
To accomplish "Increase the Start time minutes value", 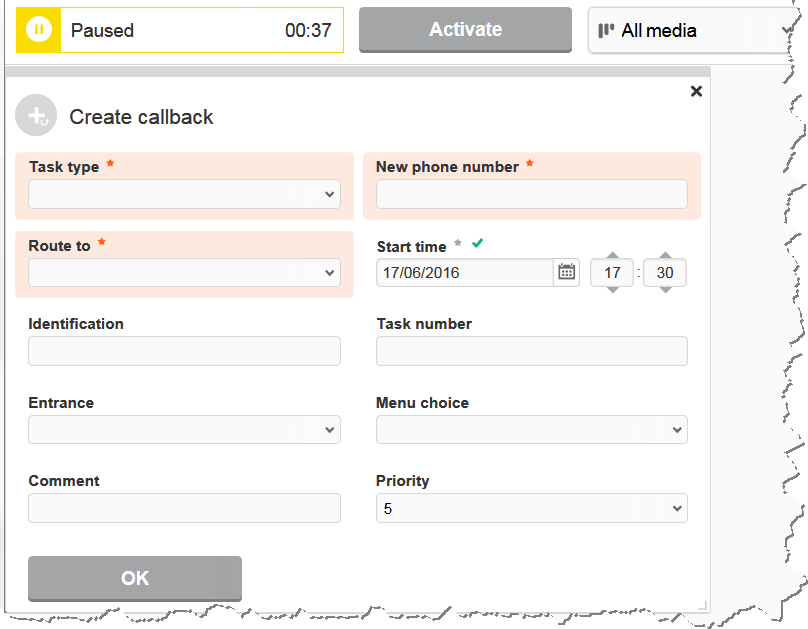I will [665, 255].
